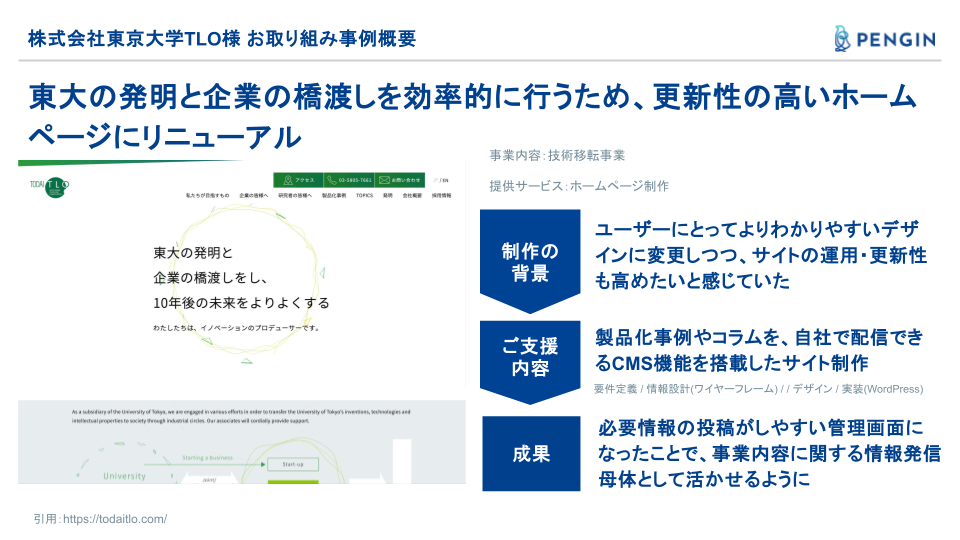Switch site language to JP
The height and width of the screenshot is (540, 960).
pos(435,181)
